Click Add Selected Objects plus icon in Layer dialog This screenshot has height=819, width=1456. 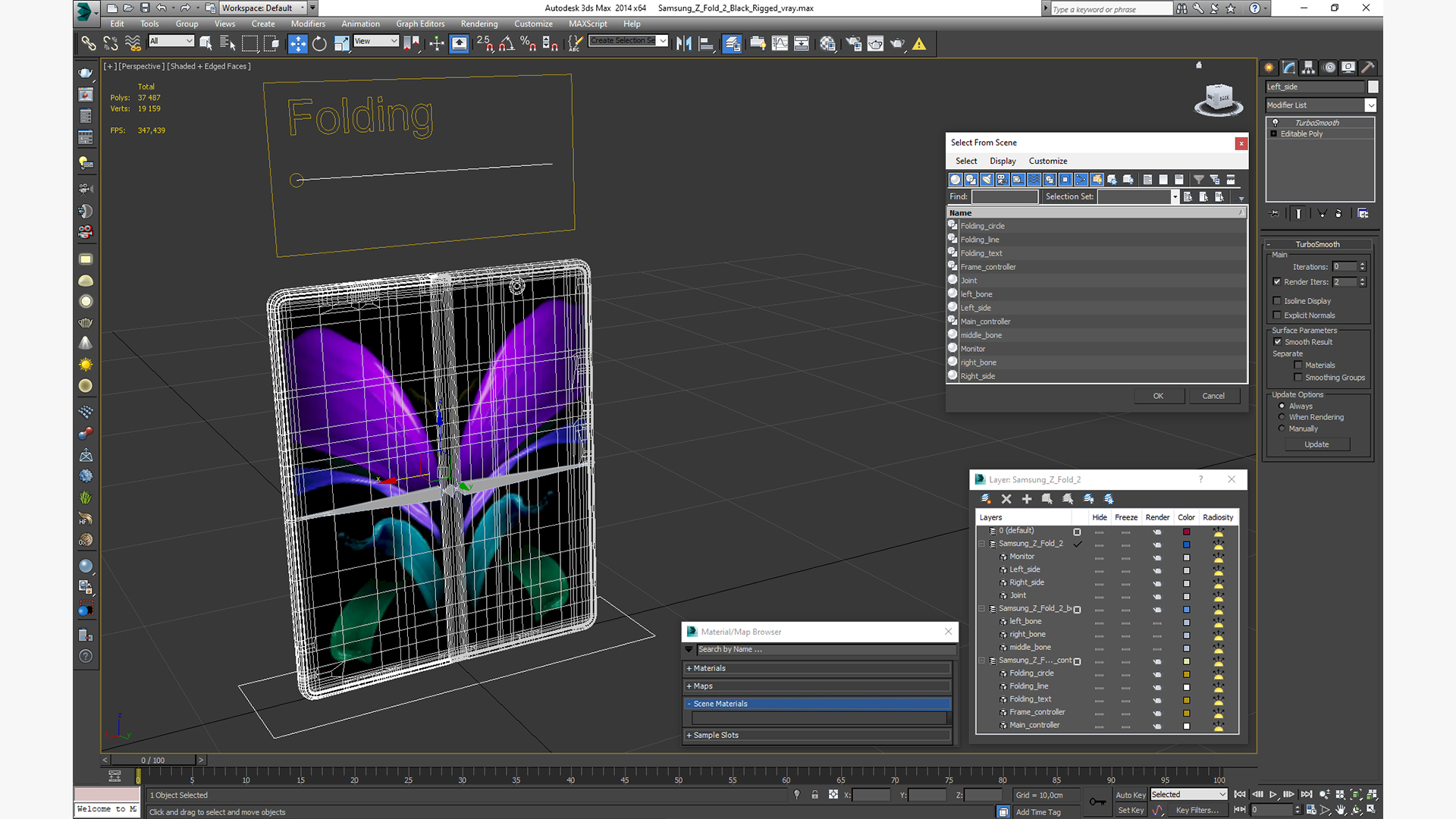(x=1027, y=499)
